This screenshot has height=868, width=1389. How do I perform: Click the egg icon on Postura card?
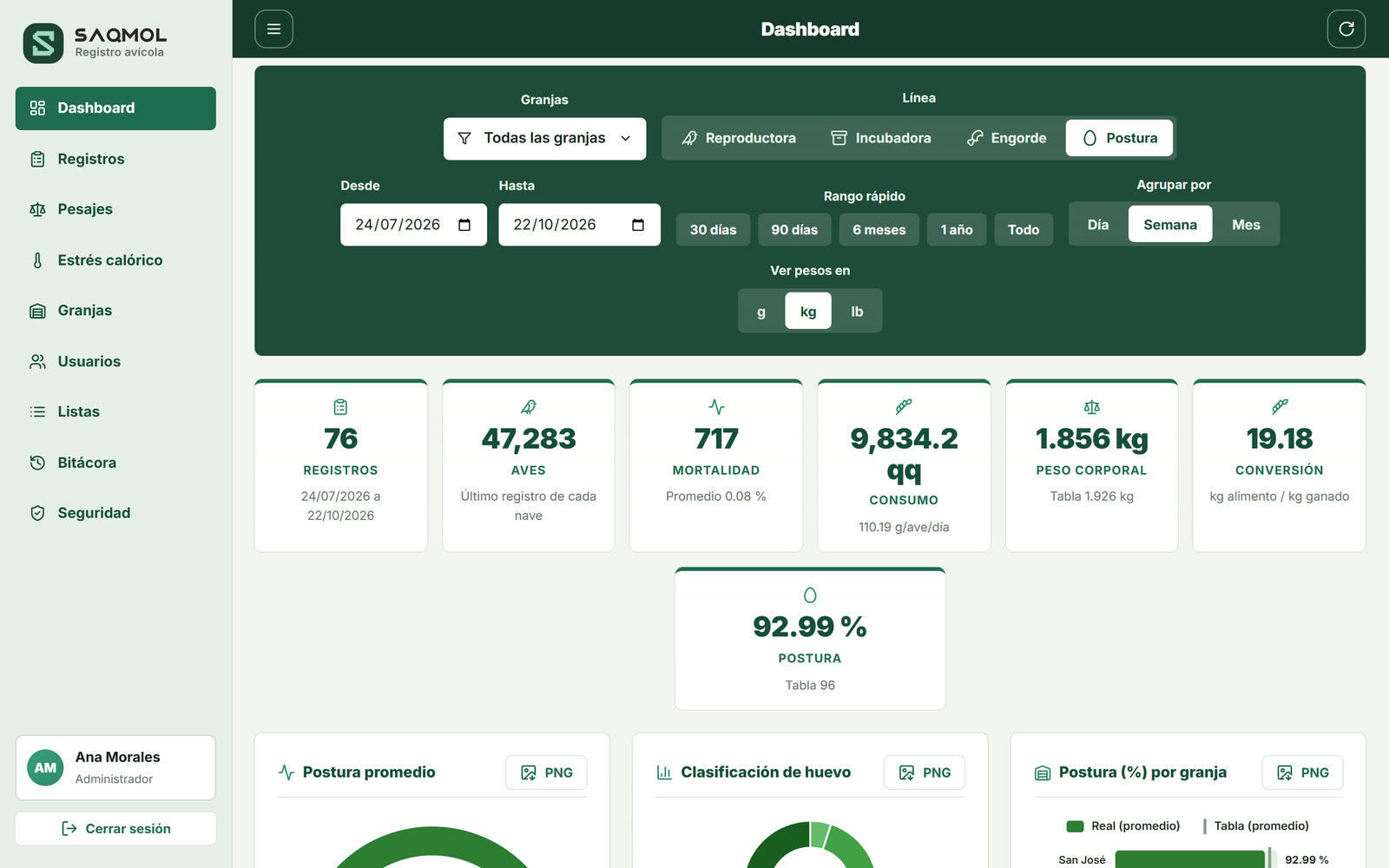810,595
